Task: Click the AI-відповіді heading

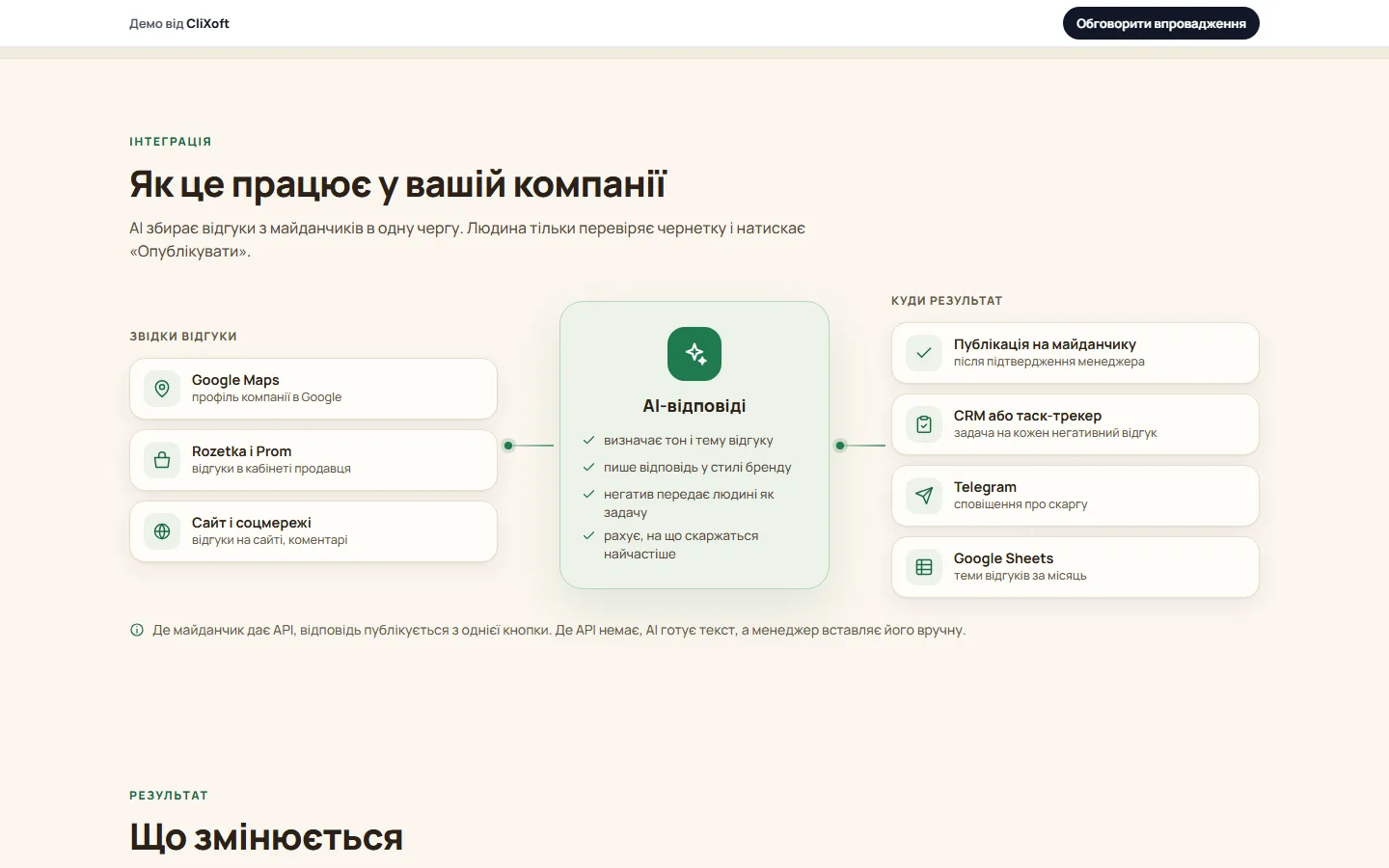Action: click(x=694, y=406)
